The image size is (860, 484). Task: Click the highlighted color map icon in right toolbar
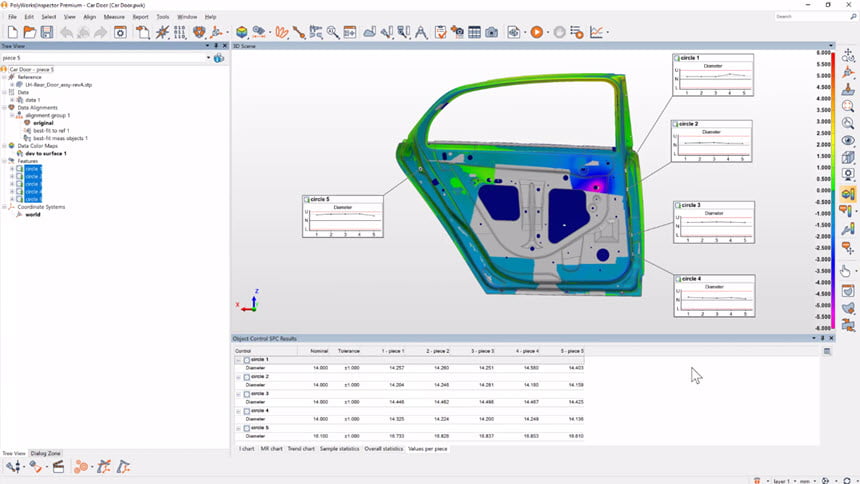848,193
